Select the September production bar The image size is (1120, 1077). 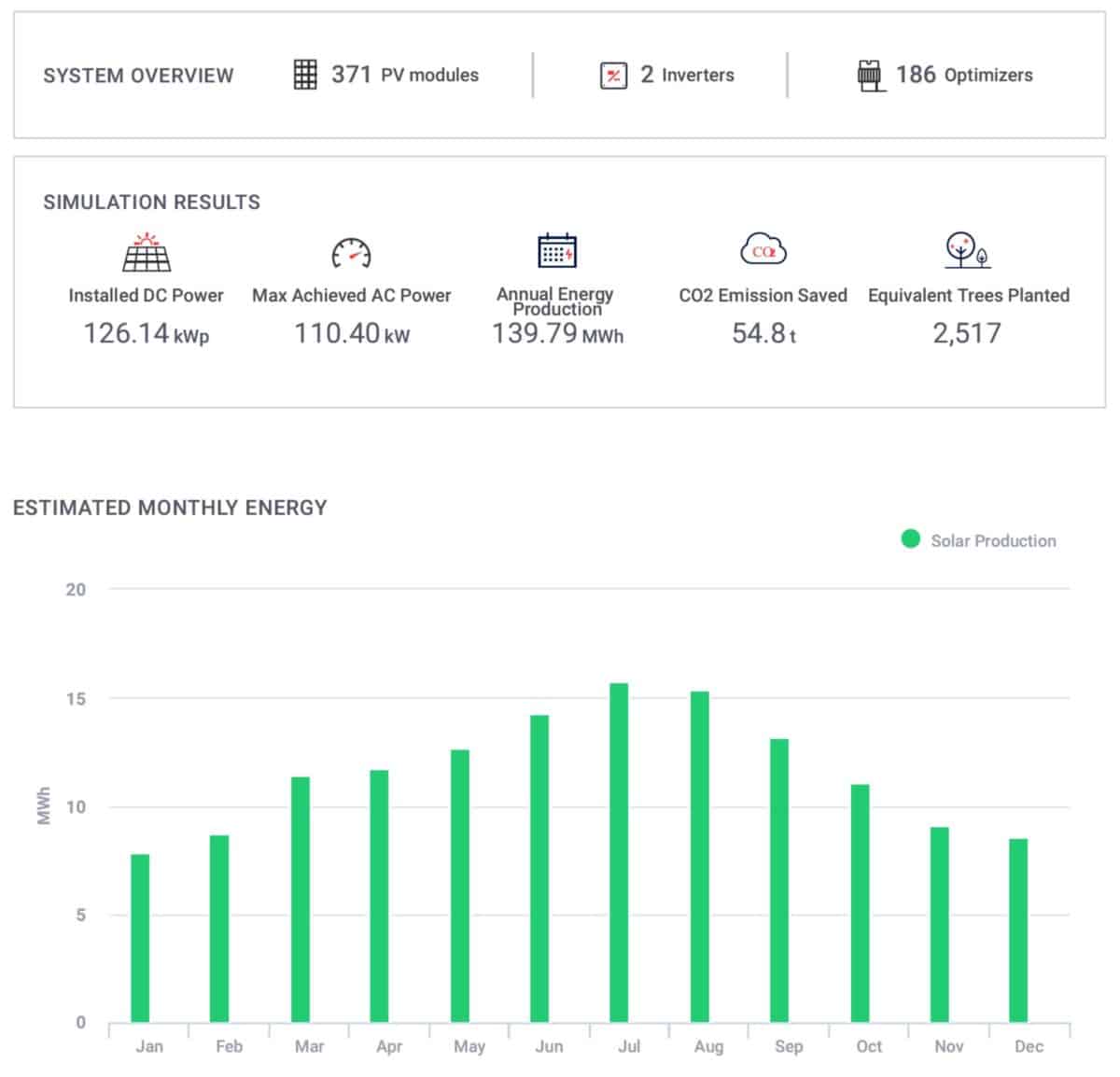pyautogui.click(x=779, y=881)
